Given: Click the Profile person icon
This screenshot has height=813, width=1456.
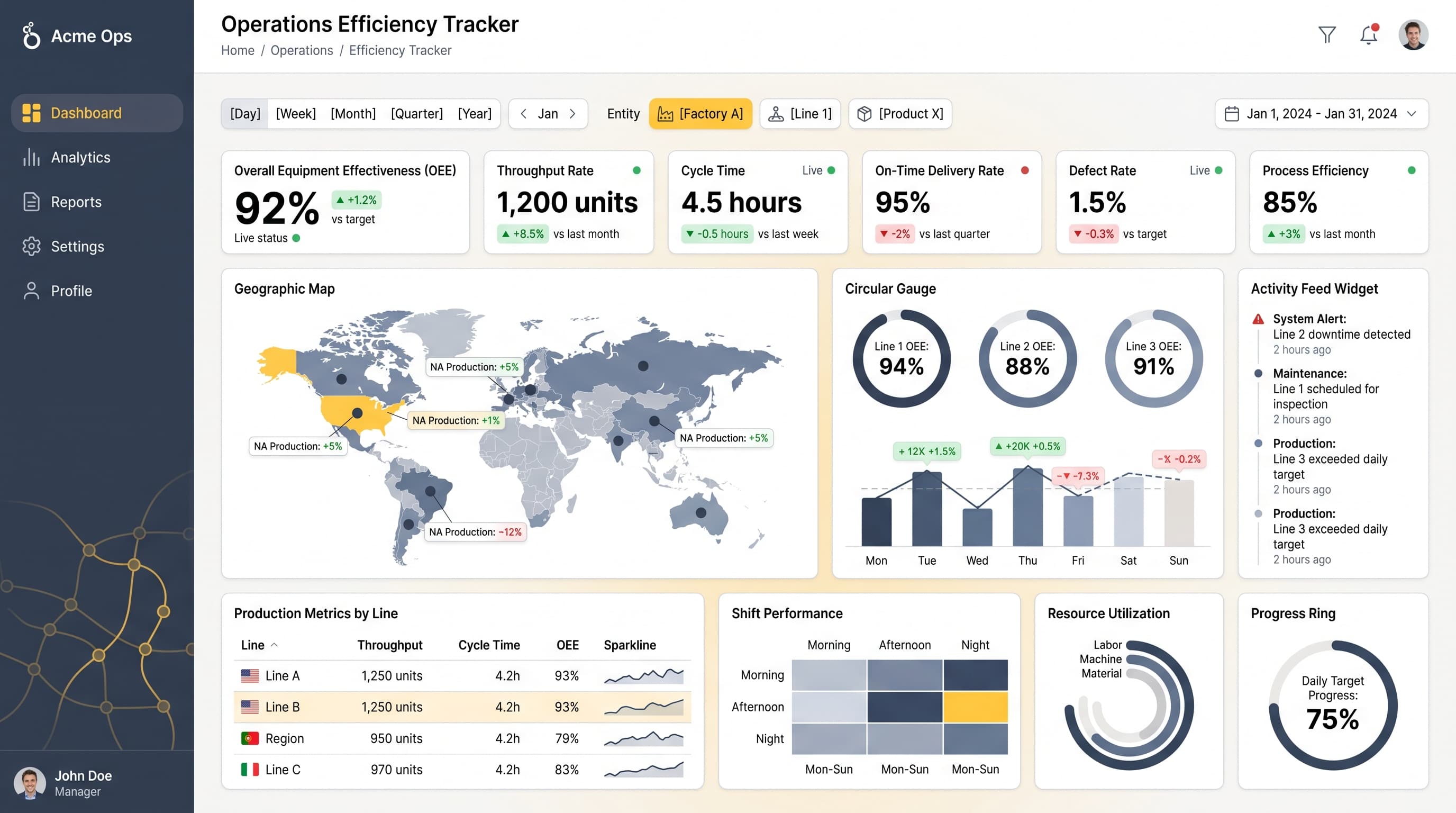Looking at the screenshot, I should click(31, 291).
